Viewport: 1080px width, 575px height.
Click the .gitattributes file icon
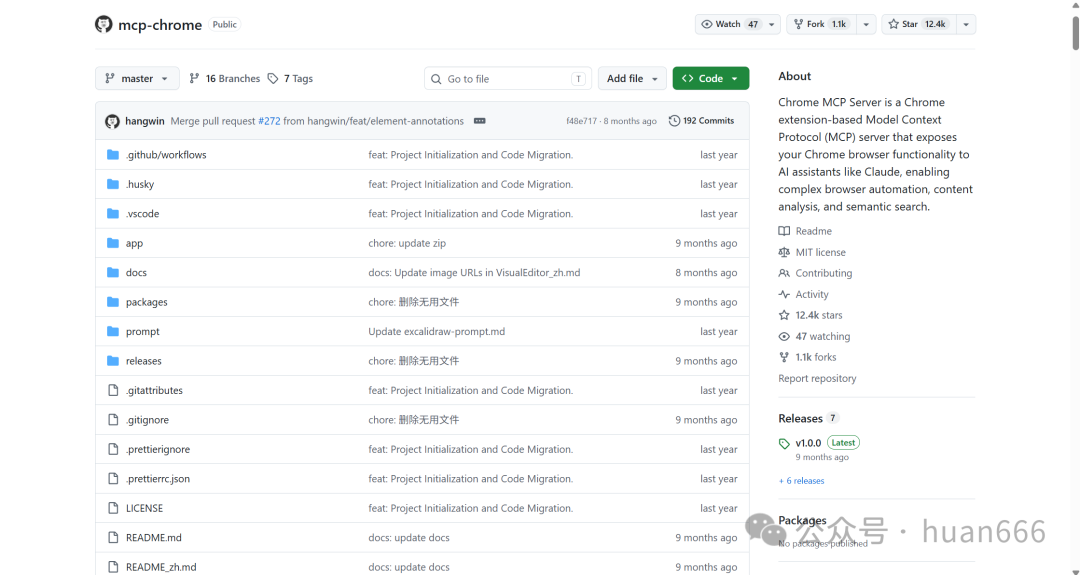click(113, 390)
